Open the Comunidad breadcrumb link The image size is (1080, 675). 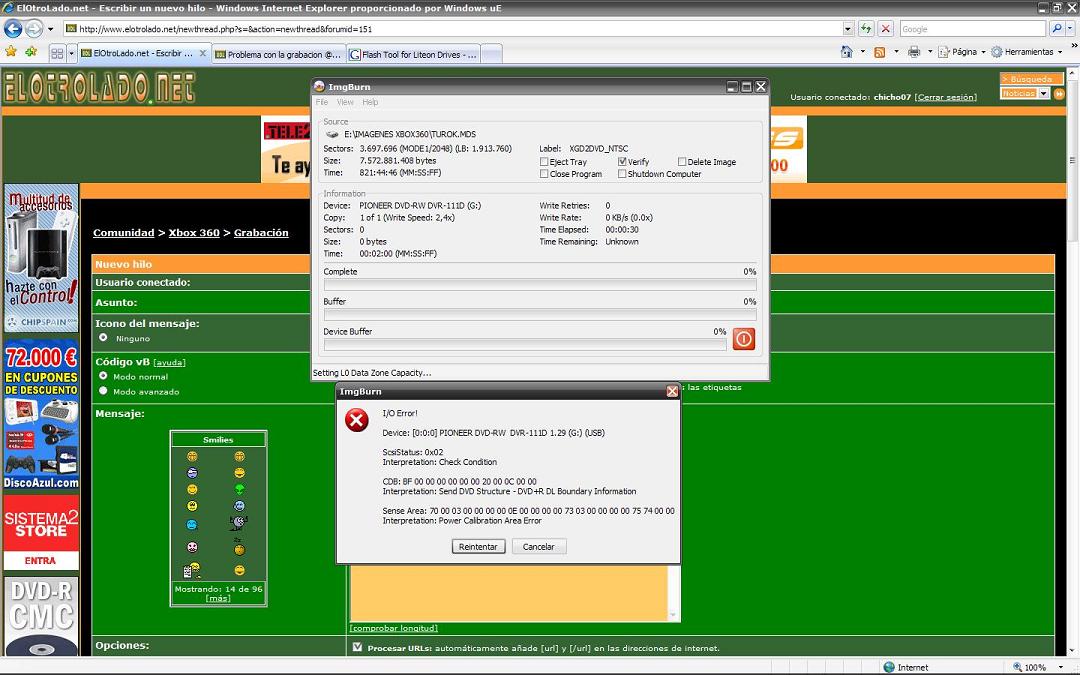(x=123, y=233)
